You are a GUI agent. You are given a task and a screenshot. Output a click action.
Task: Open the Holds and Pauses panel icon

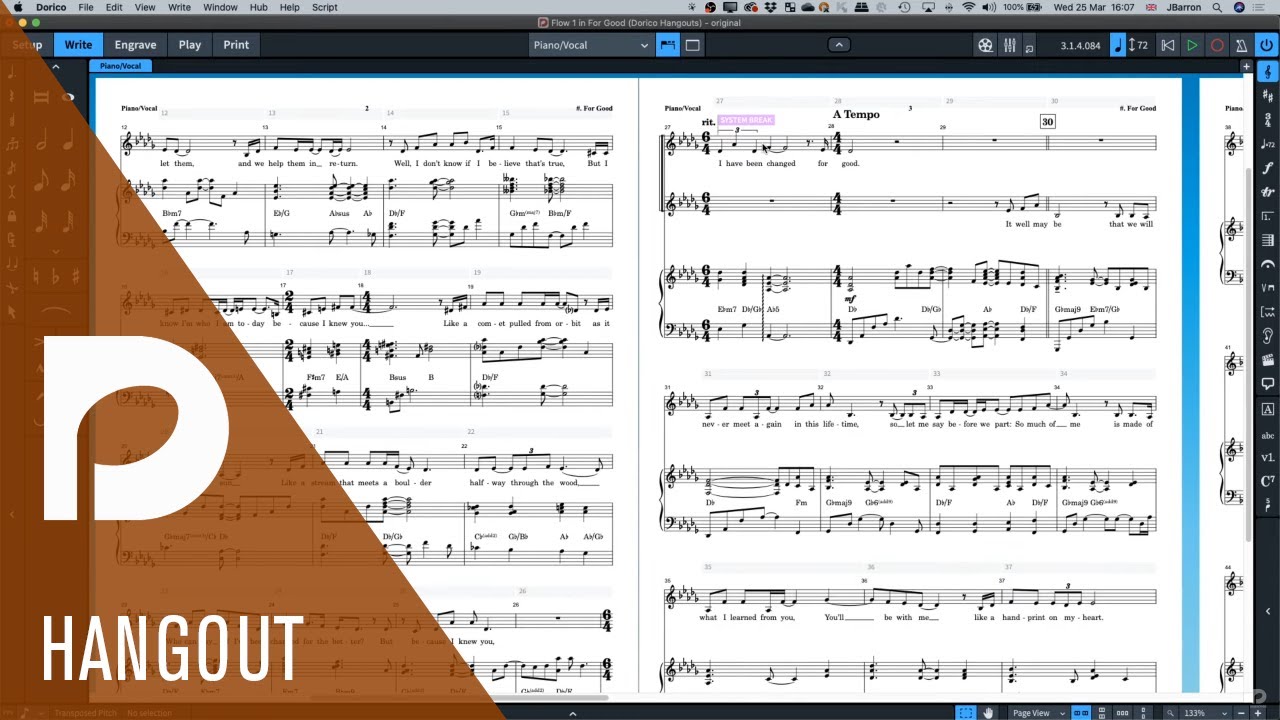tap(1268, 264)
